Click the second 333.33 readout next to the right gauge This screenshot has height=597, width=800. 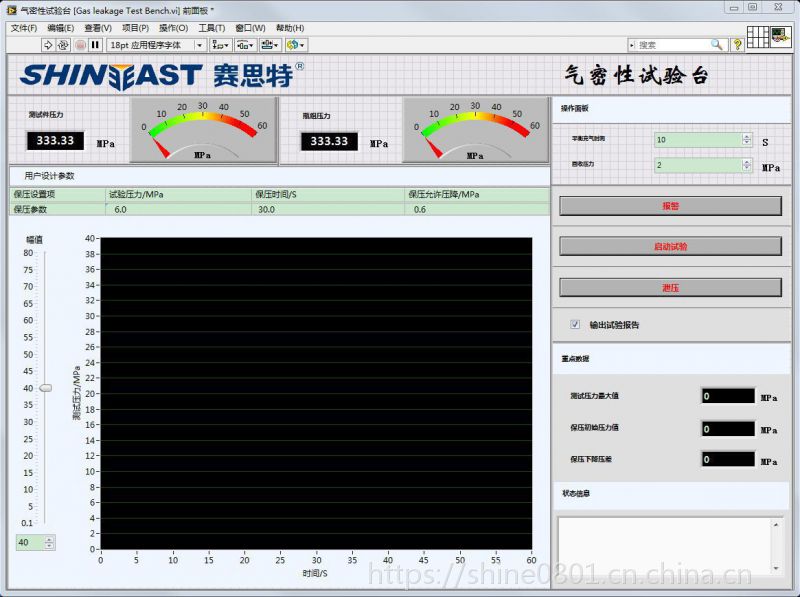329,141
